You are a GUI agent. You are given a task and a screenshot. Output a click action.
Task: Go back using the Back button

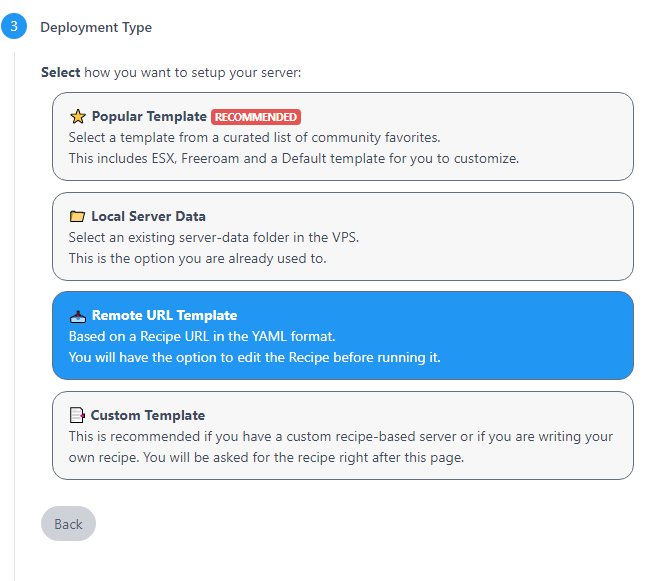pyautogui.click(x=68, y=523)
